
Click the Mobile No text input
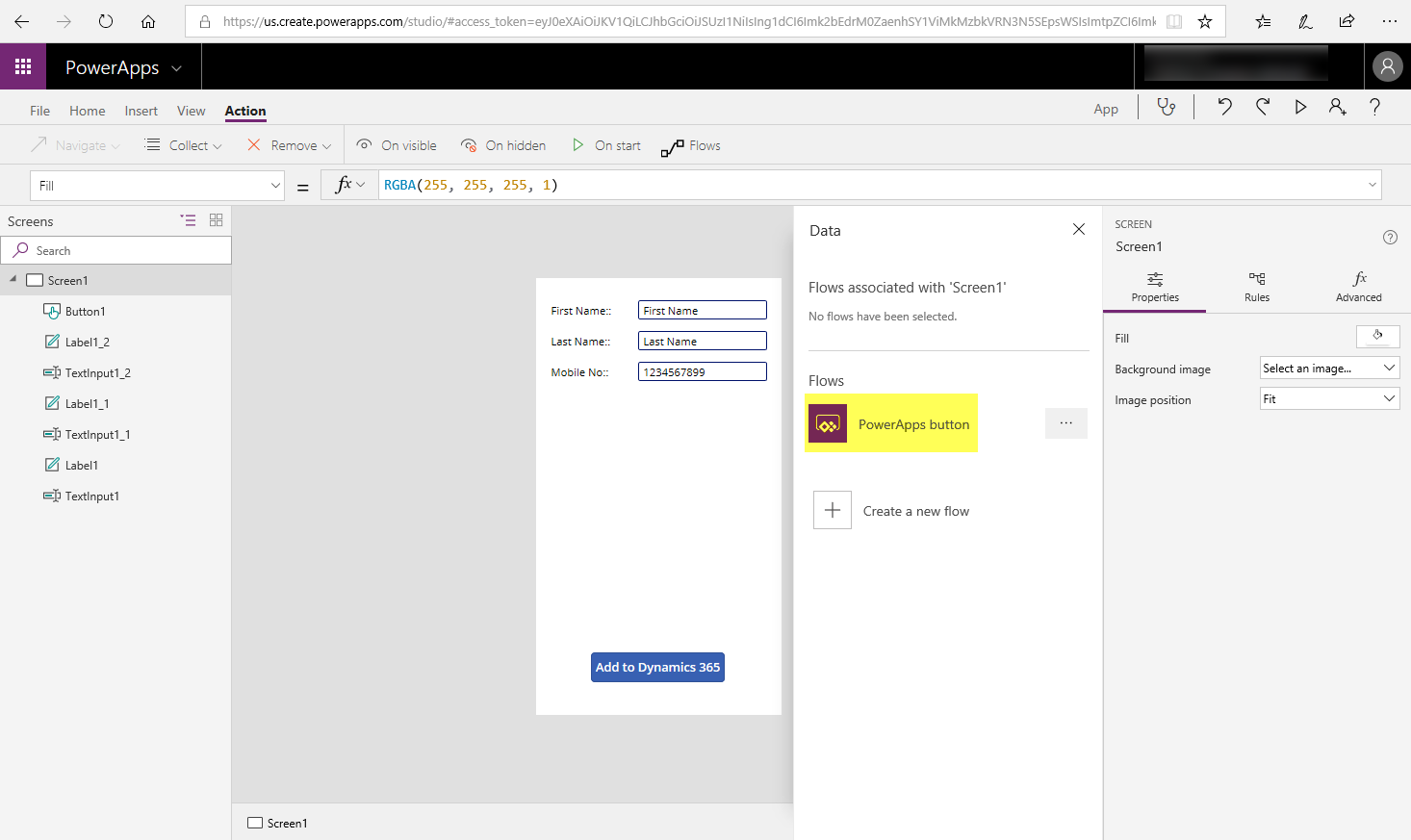point(703,371)
